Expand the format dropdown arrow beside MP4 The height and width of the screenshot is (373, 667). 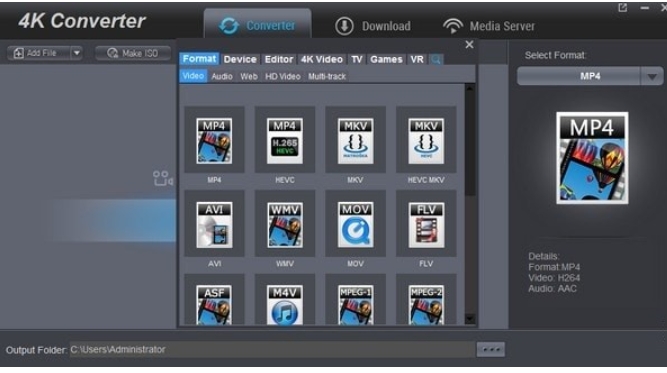652,77
